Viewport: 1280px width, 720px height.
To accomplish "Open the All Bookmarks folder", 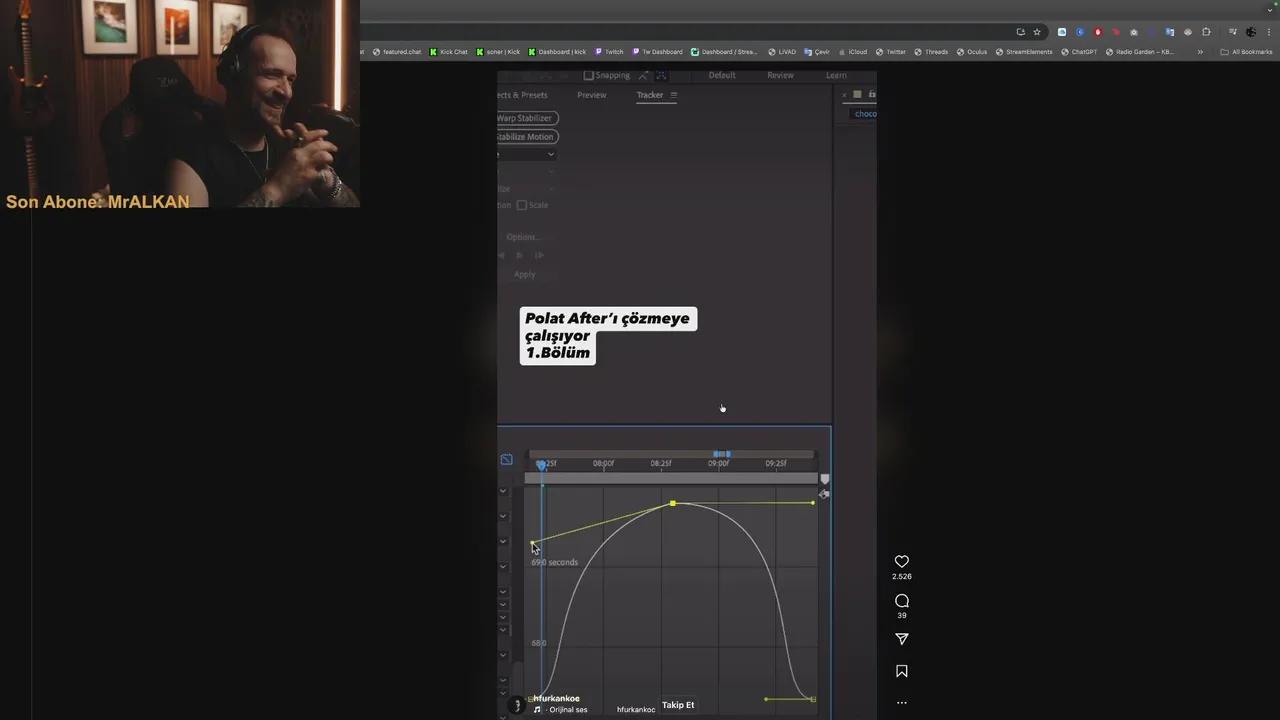I will click(1246, 52).
